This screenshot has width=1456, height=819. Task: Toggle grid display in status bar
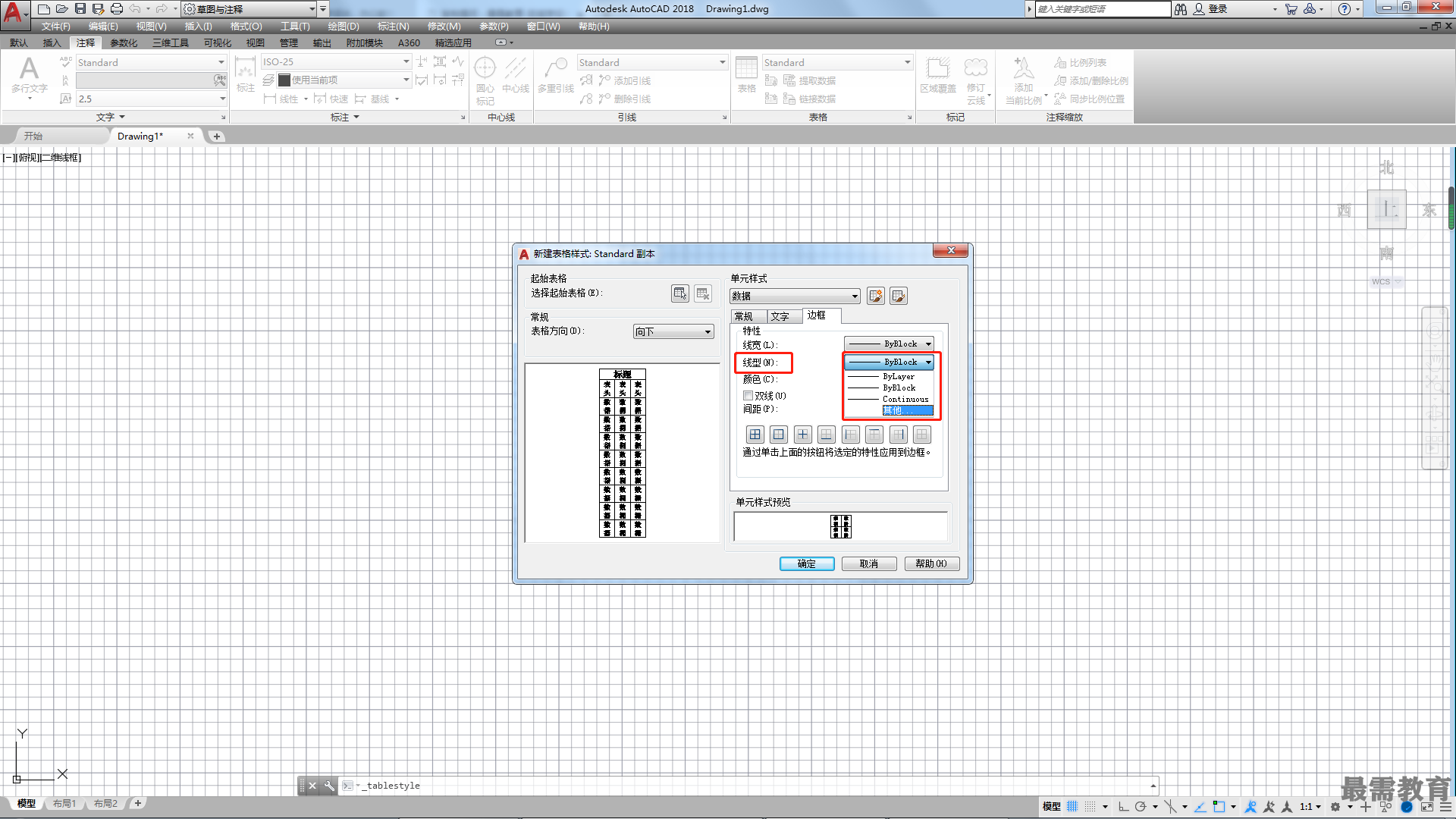click(x=1072, y=807)
